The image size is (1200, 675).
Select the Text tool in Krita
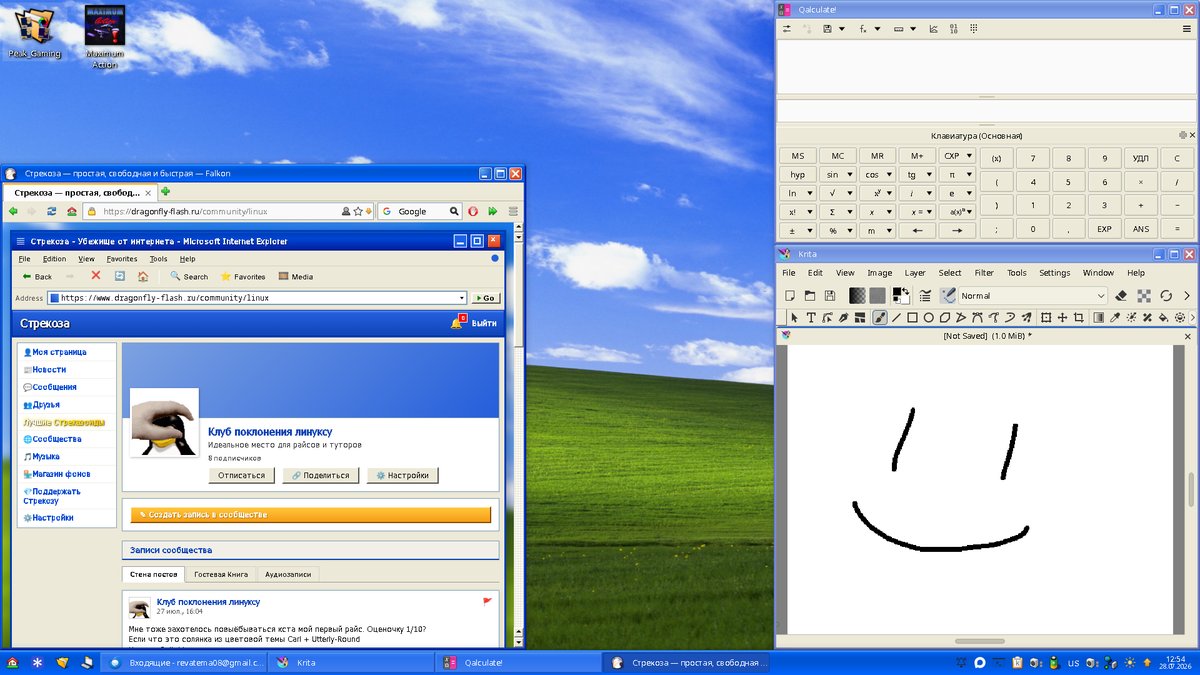pos(811,318)
